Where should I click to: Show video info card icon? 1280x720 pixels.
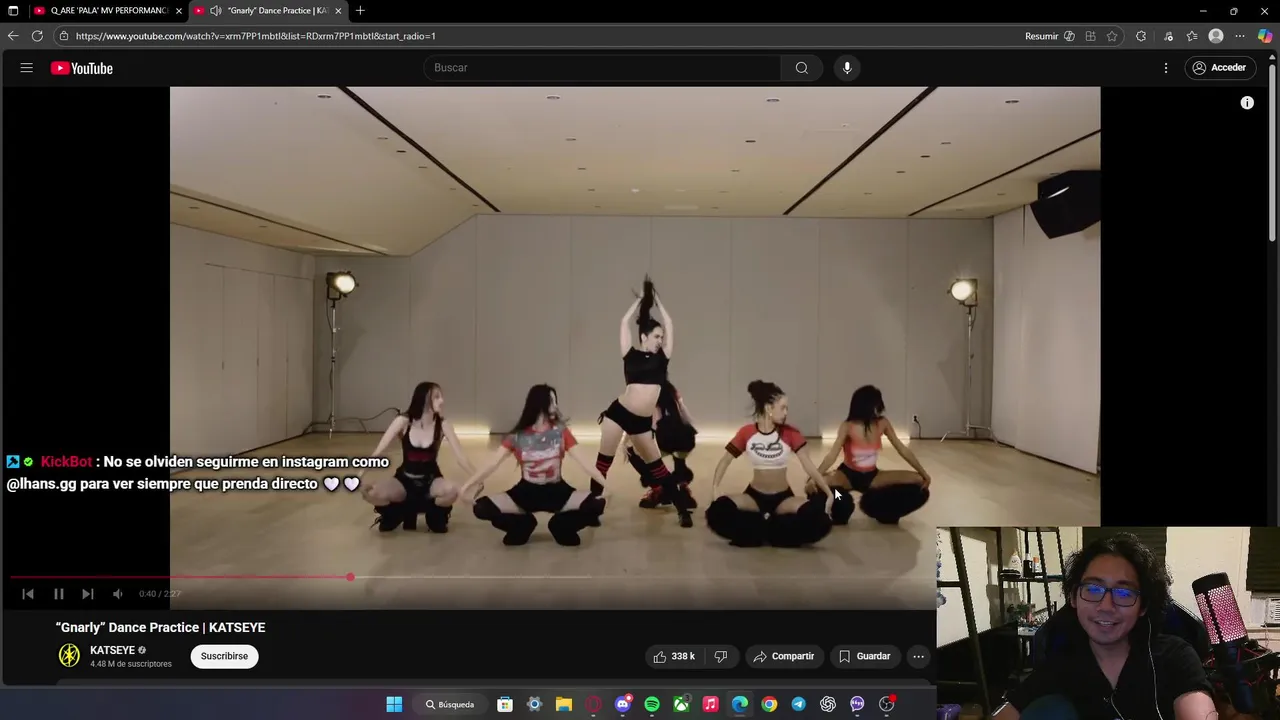1247,103
